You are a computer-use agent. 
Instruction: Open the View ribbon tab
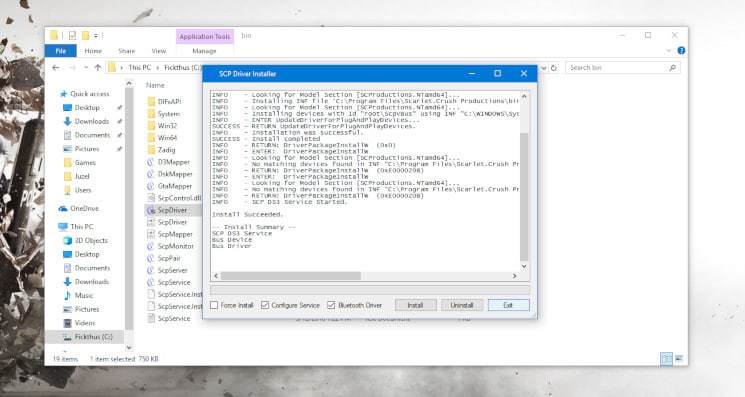pyautogui.click(x=159, y=51)
